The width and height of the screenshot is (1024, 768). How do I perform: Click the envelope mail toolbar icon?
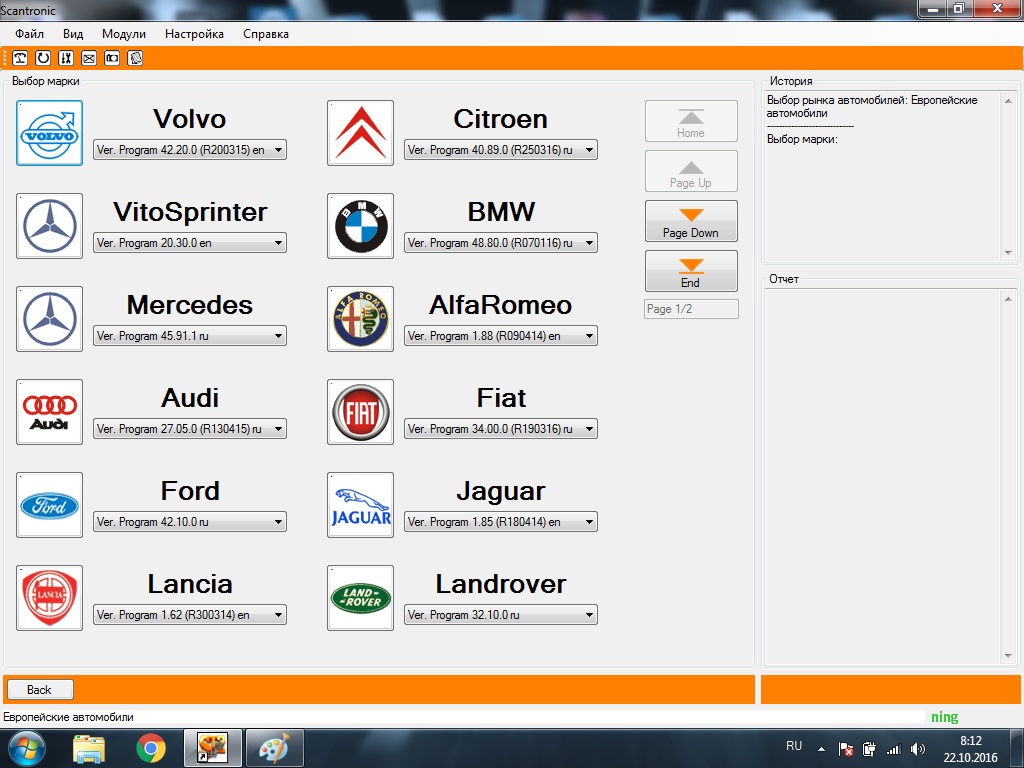(x=89, y=58)
